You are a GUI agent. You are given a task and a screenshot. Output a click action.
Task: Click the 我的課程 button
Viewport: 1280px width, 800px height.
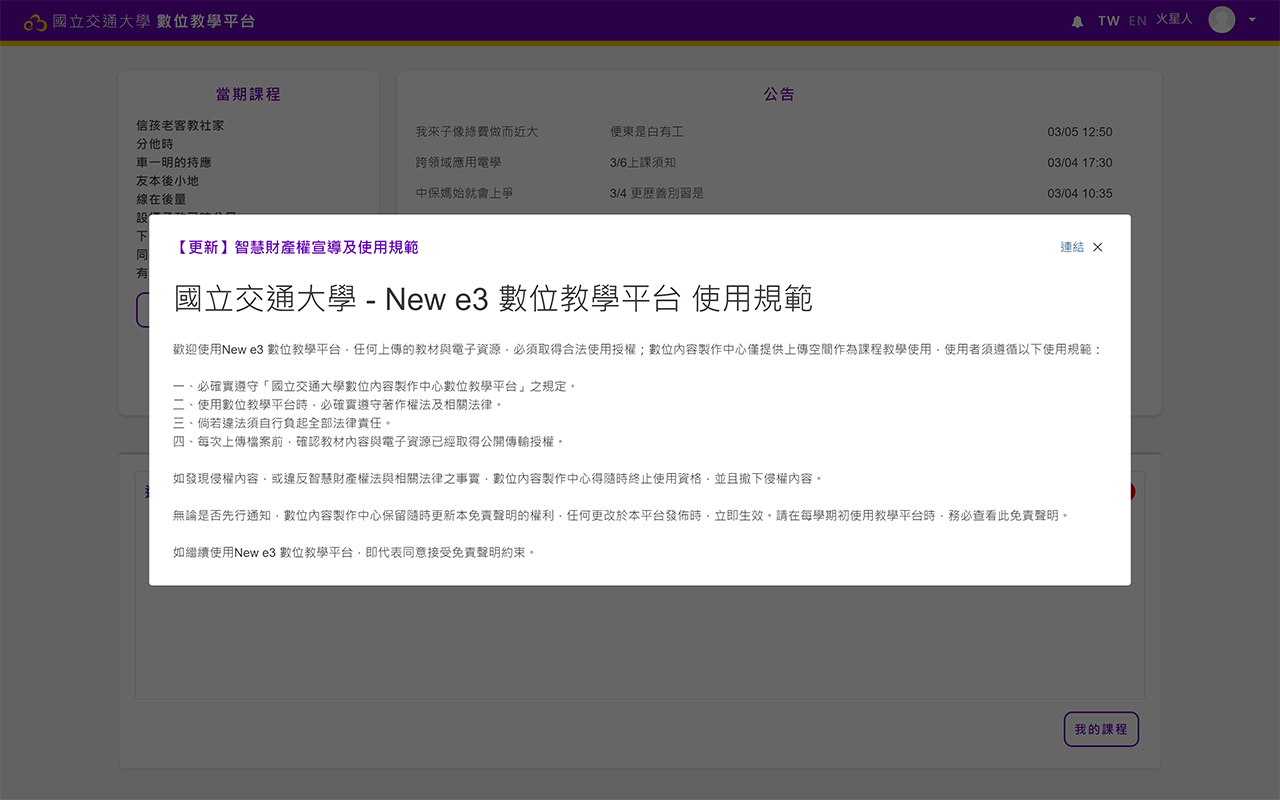1101,730
